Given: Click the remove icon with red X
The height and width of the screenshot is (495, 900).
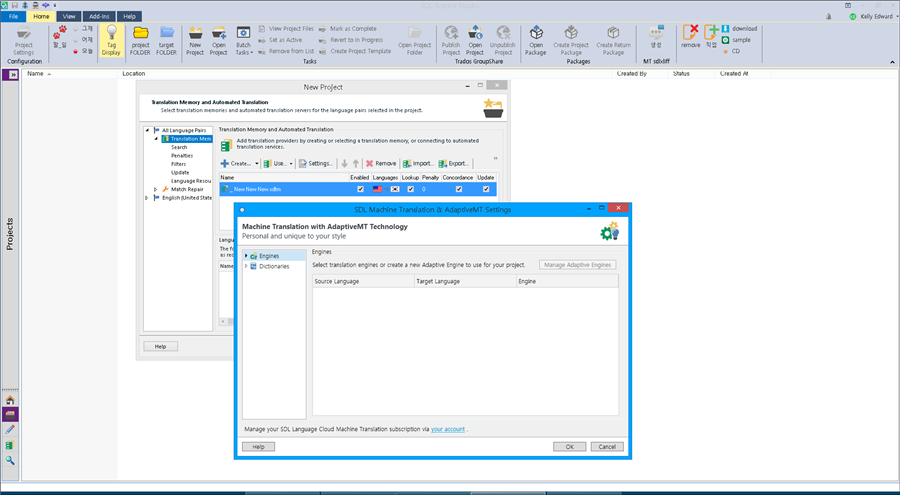Looking at the screenshot, I should click(690, 33).
